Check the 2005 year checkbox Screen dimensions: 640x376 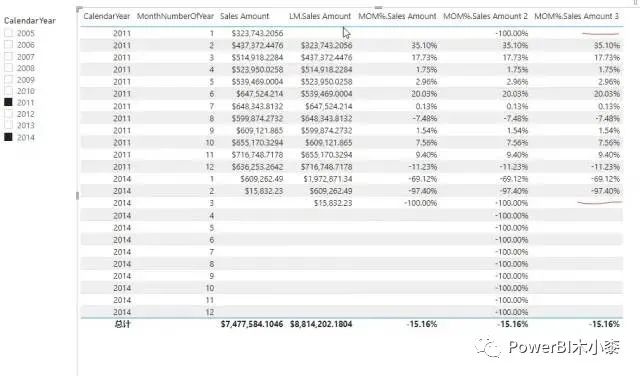pos(9,33)
